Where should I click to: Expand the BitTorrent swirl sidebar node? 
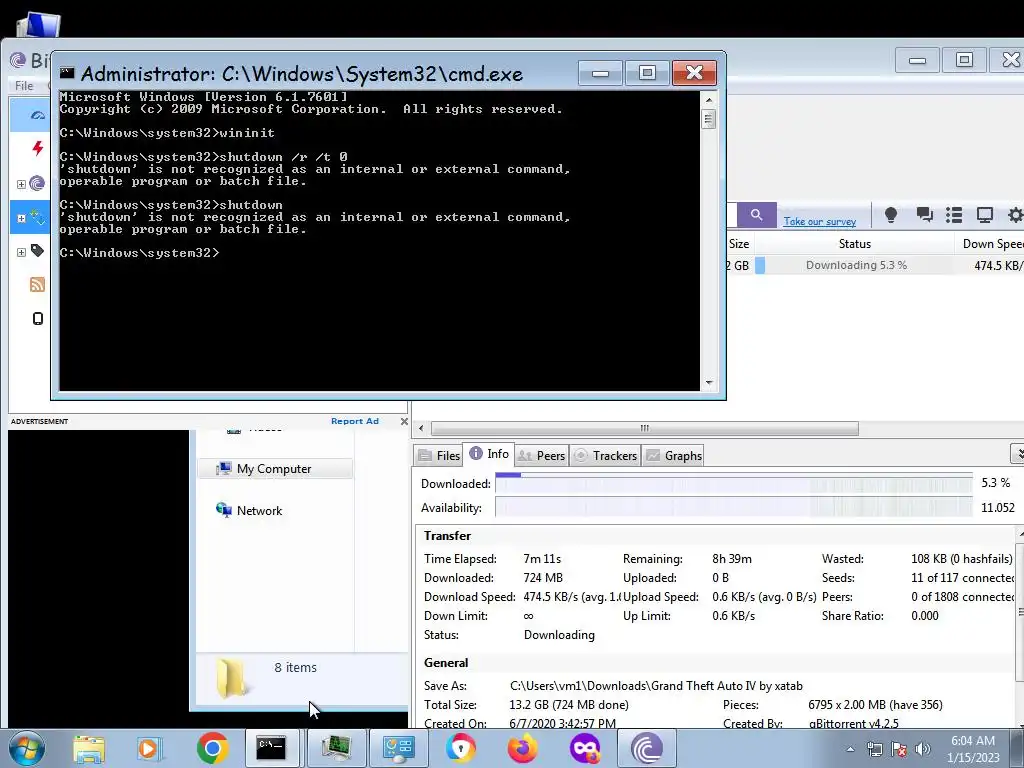click(21, 184)
